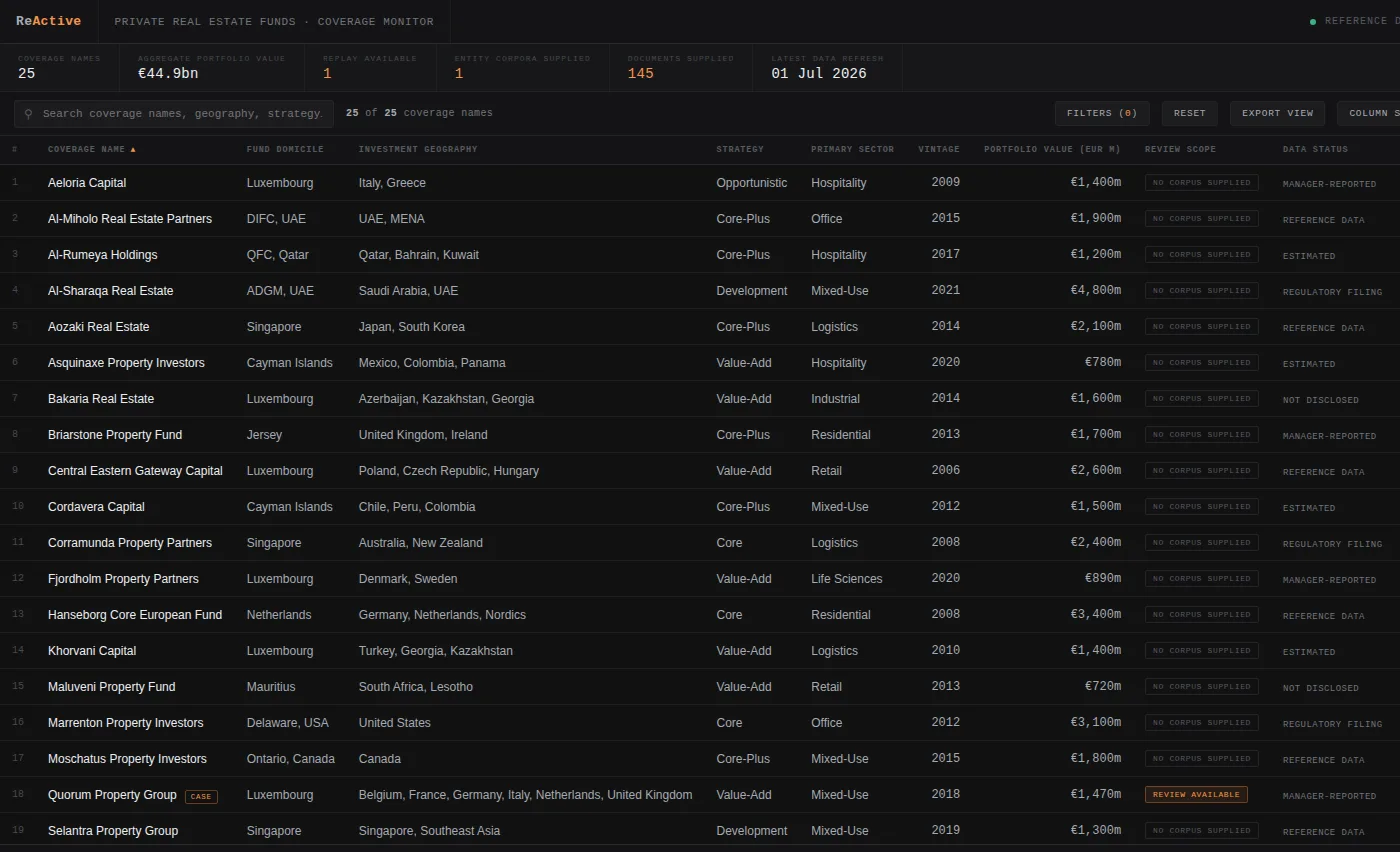This screenshot has height=852, width=1400.
Task: Open the Column settings button
Action: (1368, 113)
